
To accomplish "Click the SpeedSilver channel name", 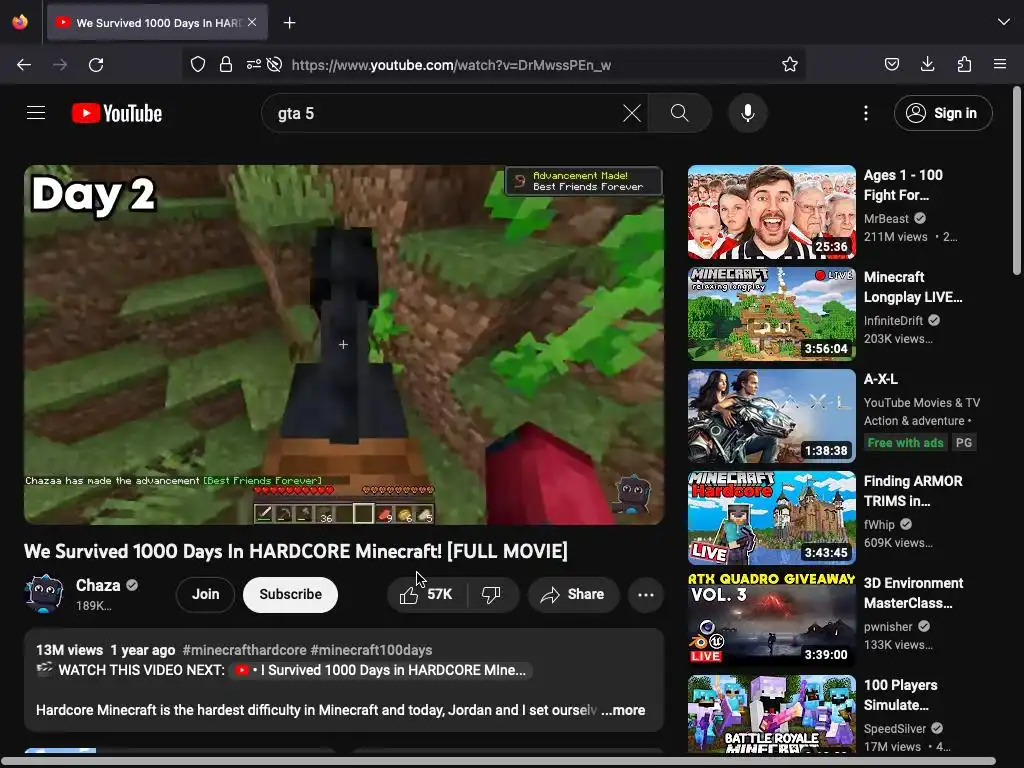I will (x=895, y=728).
